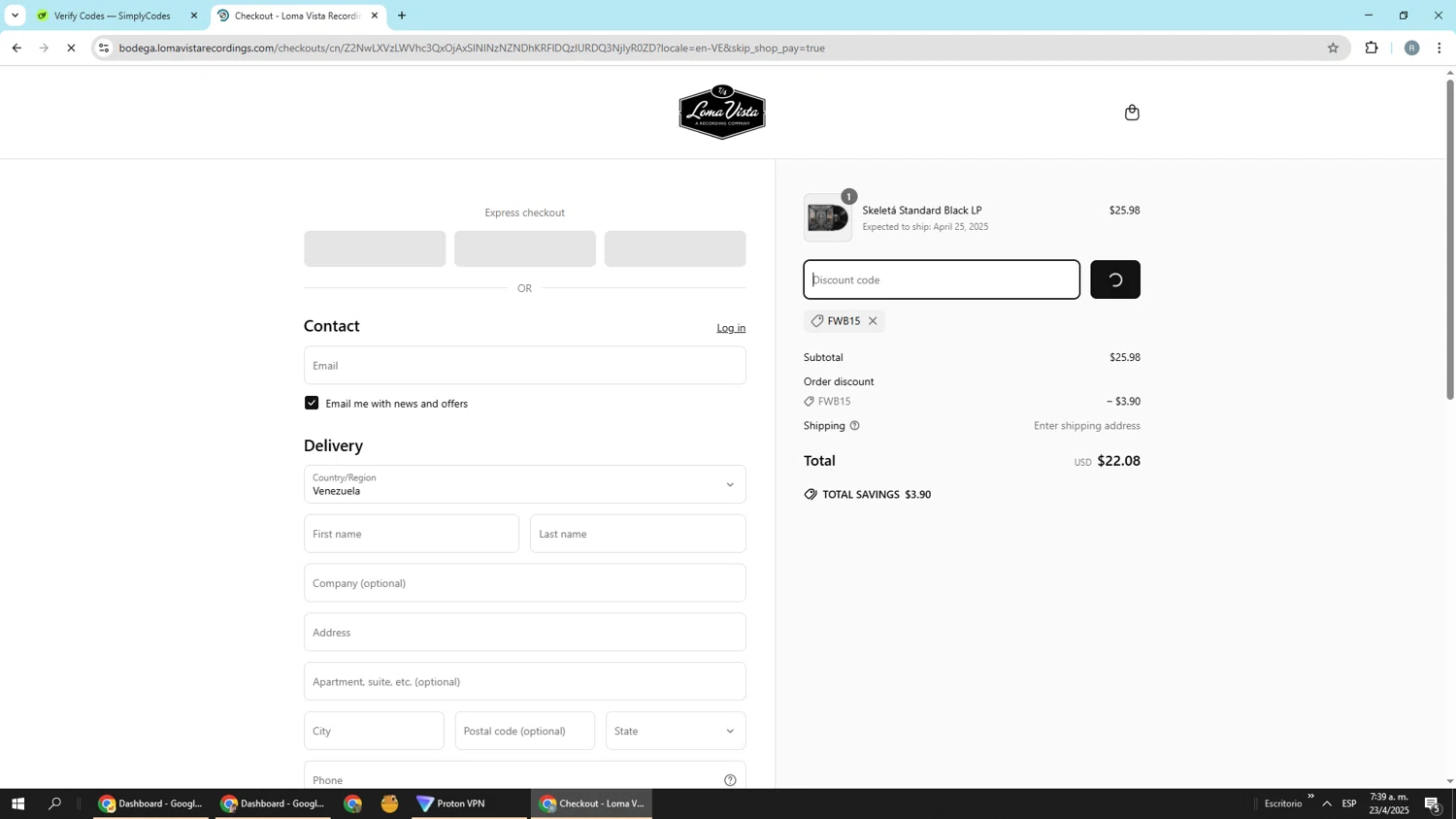Open the orange app taskbar icon
Screen dimensions: 1456x819
point(390,803)
